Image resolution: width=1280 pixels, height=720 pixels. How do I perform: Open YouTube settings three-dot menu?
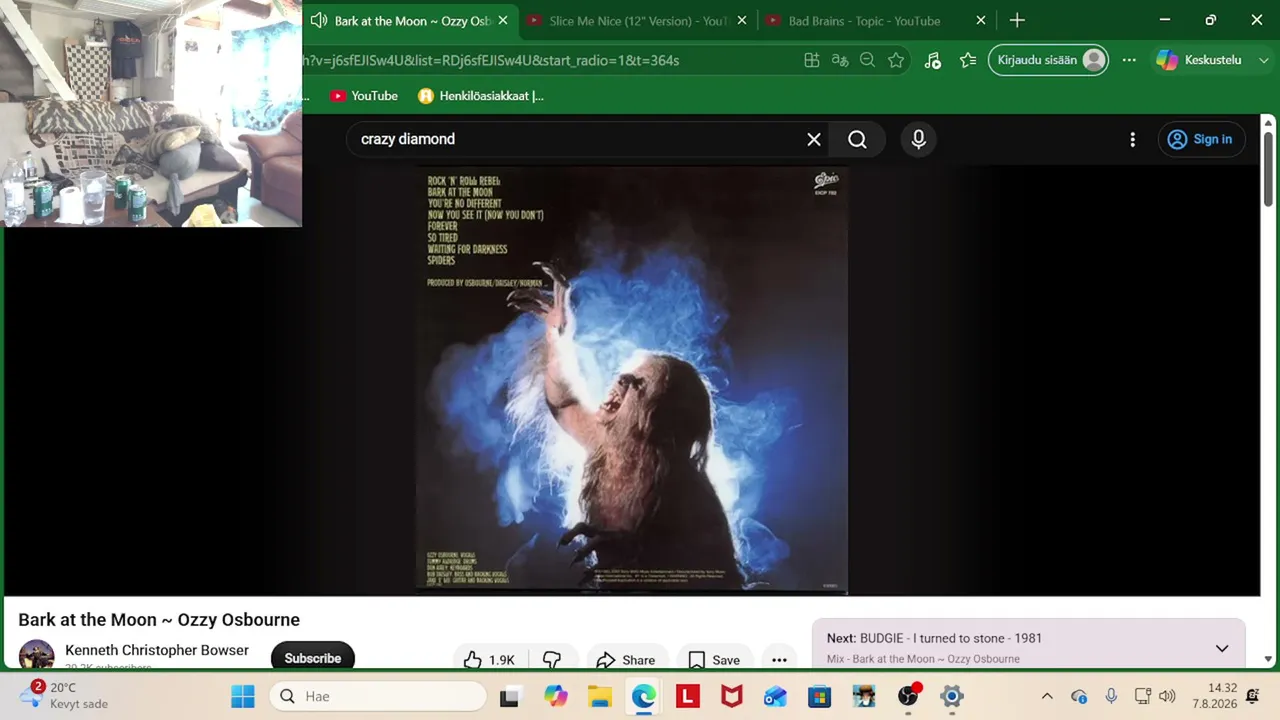click(1132, 140)
